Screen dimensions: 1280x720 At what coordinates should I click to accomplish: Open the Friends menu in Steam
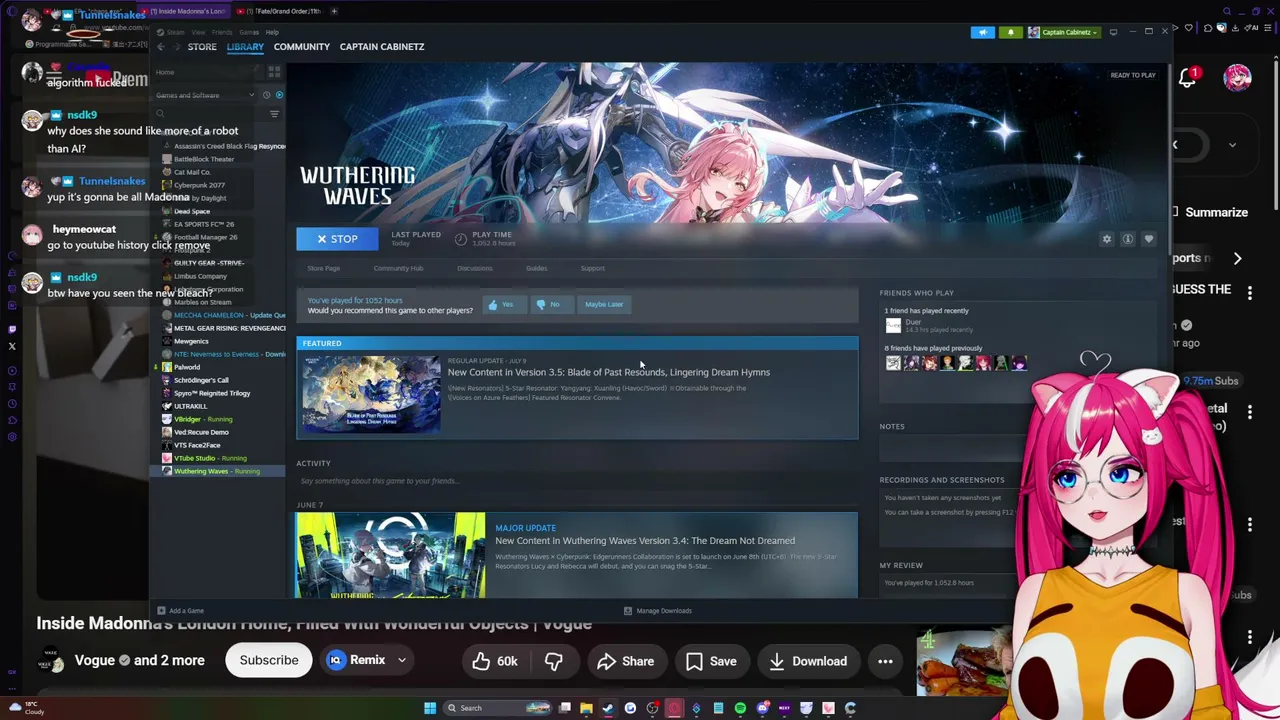point(222,32)
